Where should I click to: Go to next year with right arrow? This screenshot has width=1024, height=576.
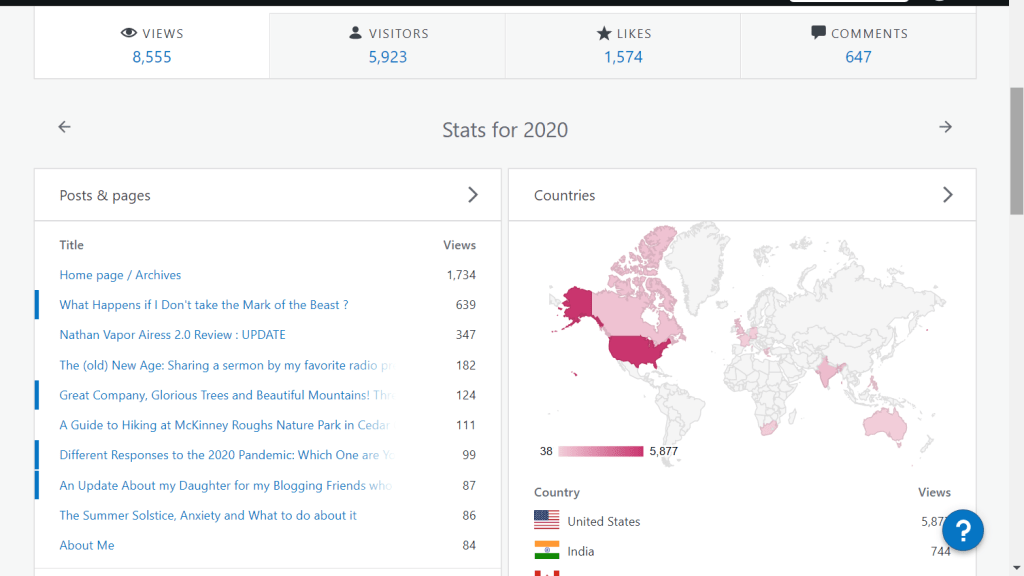point(945,127)
